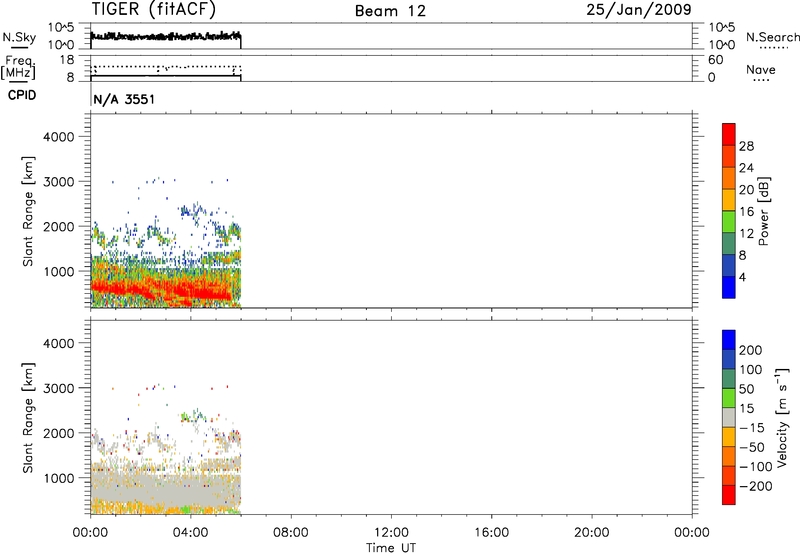Click the "-50" value on velocity colorbar
This screenshot has width=800, height=554.
(752, 447)
